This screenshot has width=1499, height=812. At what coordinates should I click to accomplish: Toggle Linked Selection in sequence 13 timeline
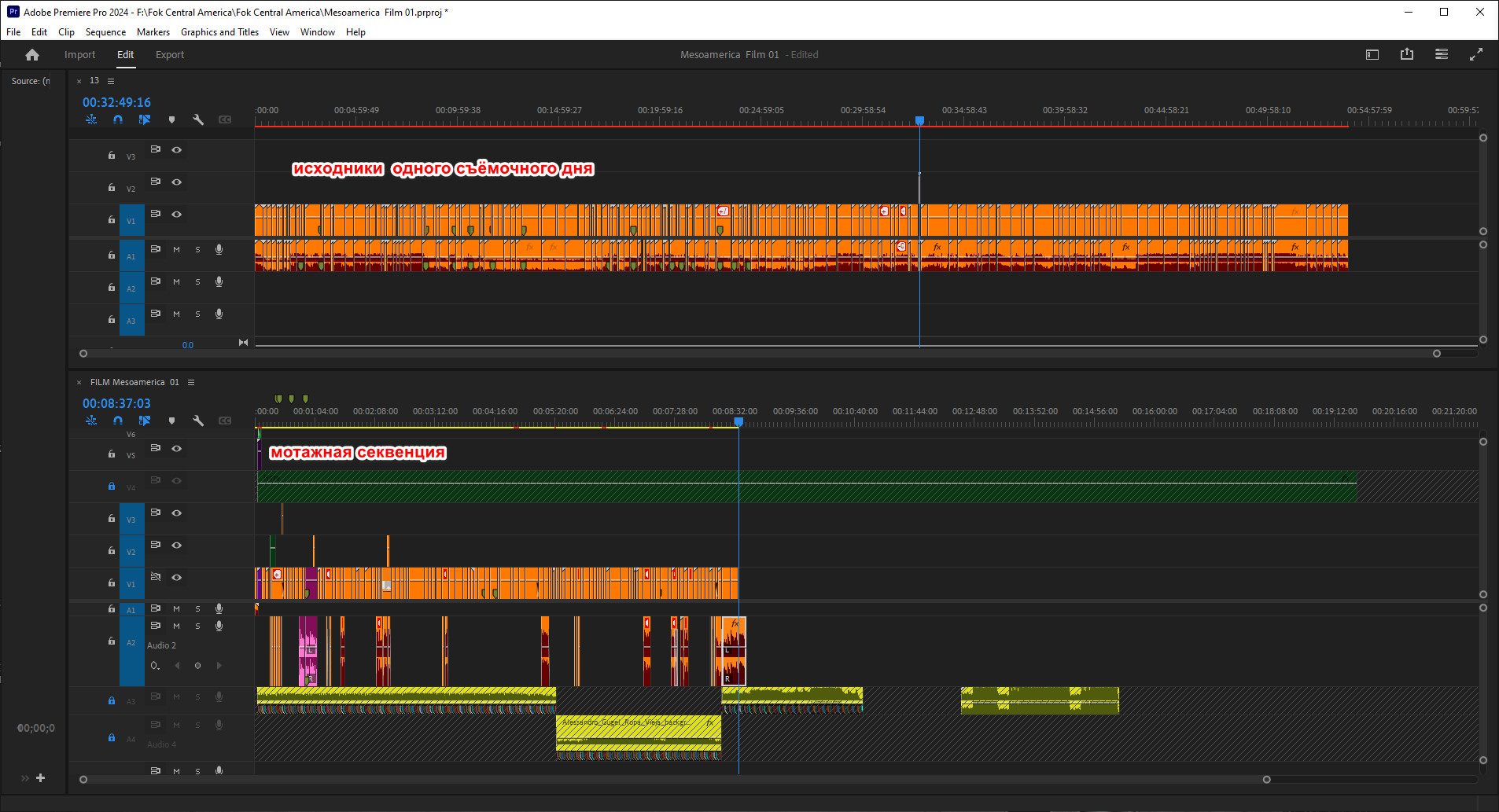coord(145,119)
